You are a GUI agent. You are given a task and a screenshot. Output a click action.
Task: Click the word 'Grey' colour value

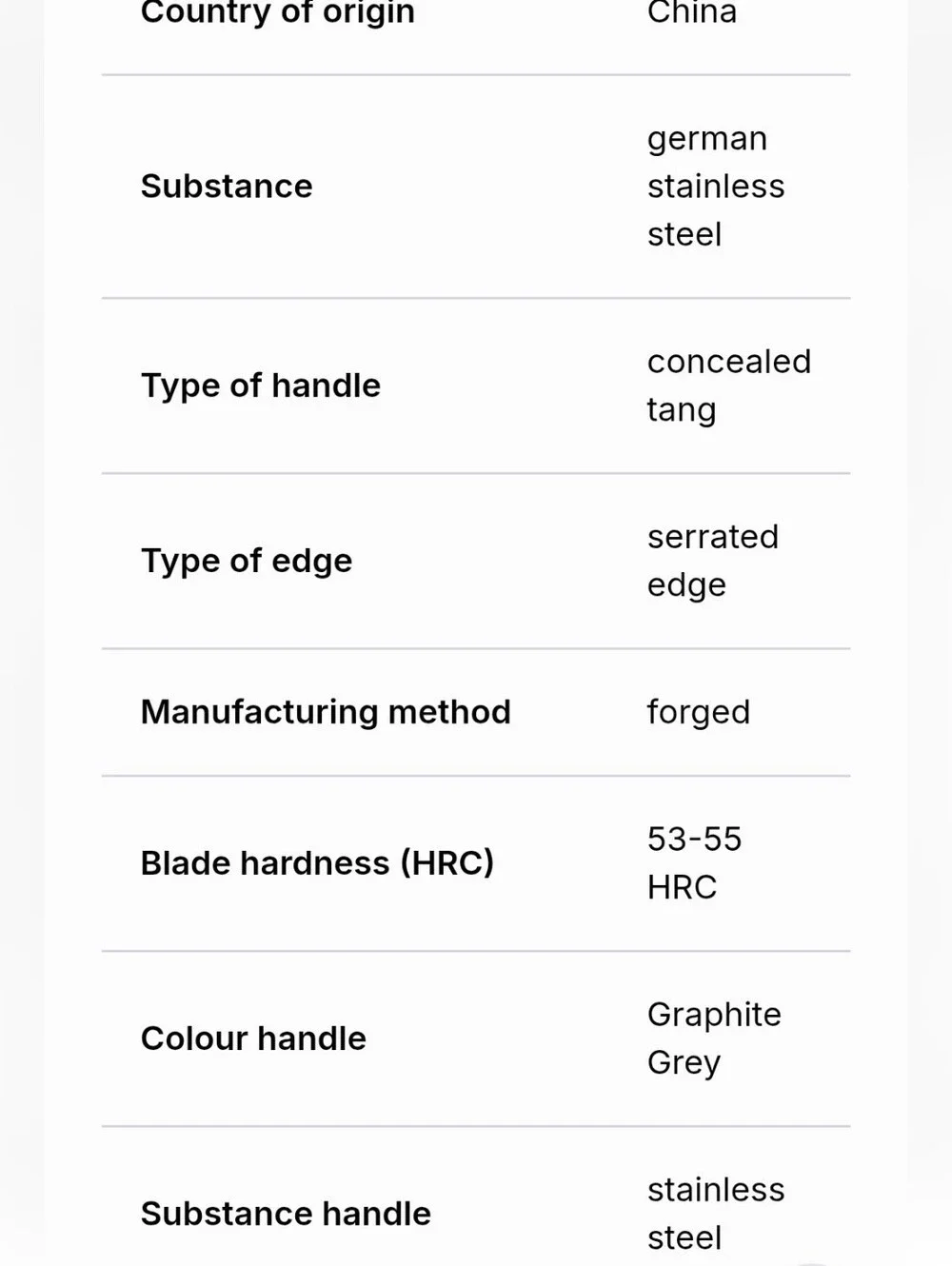tap(684, 1062)
